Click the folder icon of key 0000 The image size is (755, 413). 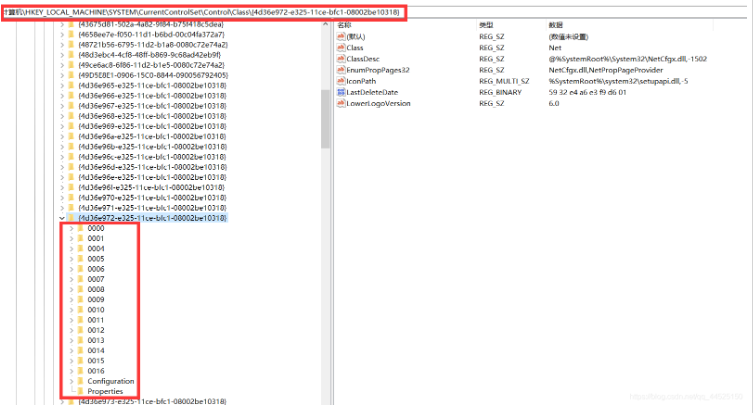coord(81,228)
